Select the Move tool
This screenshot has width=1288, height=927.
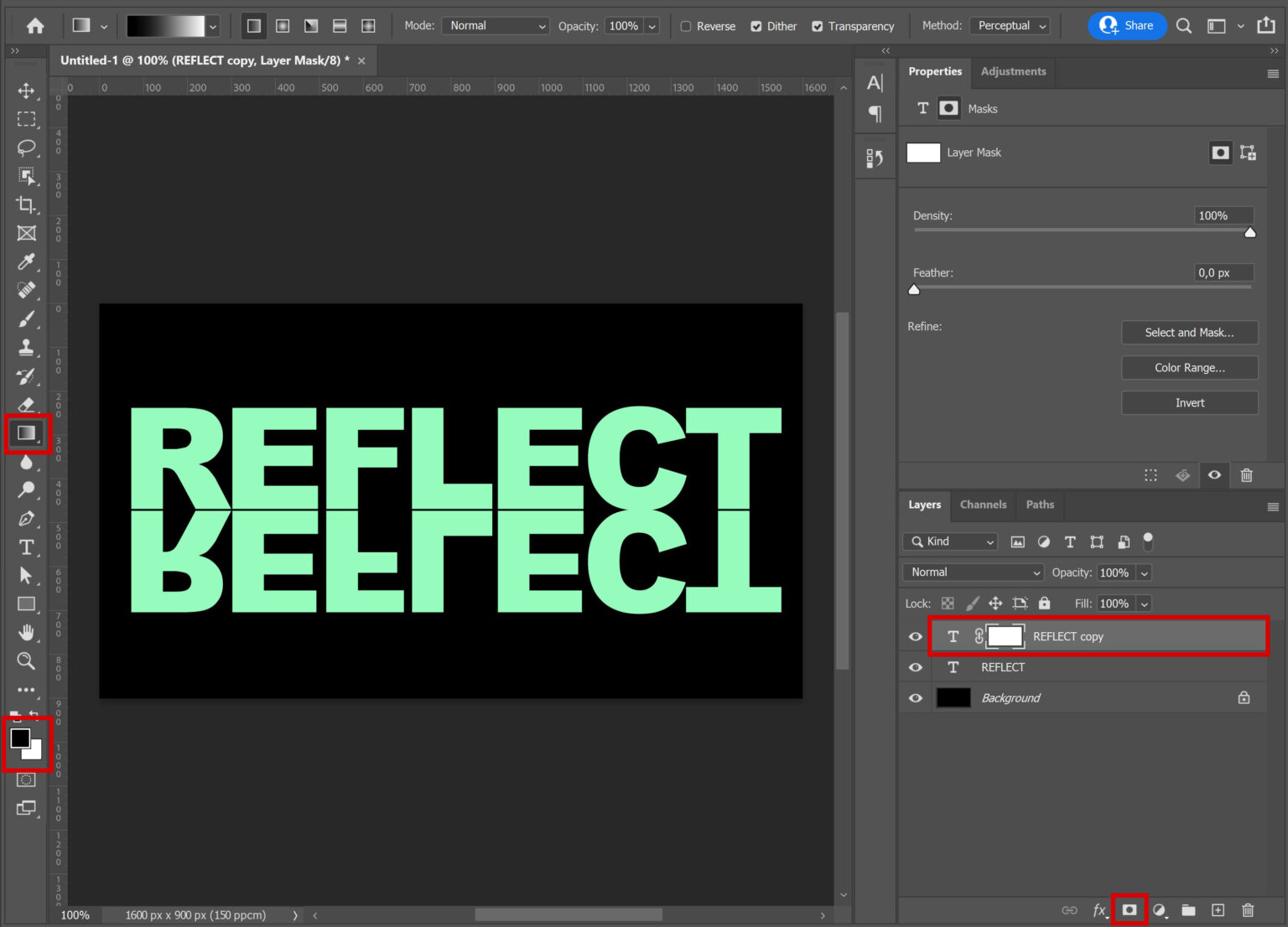click(x=27, y=91)
